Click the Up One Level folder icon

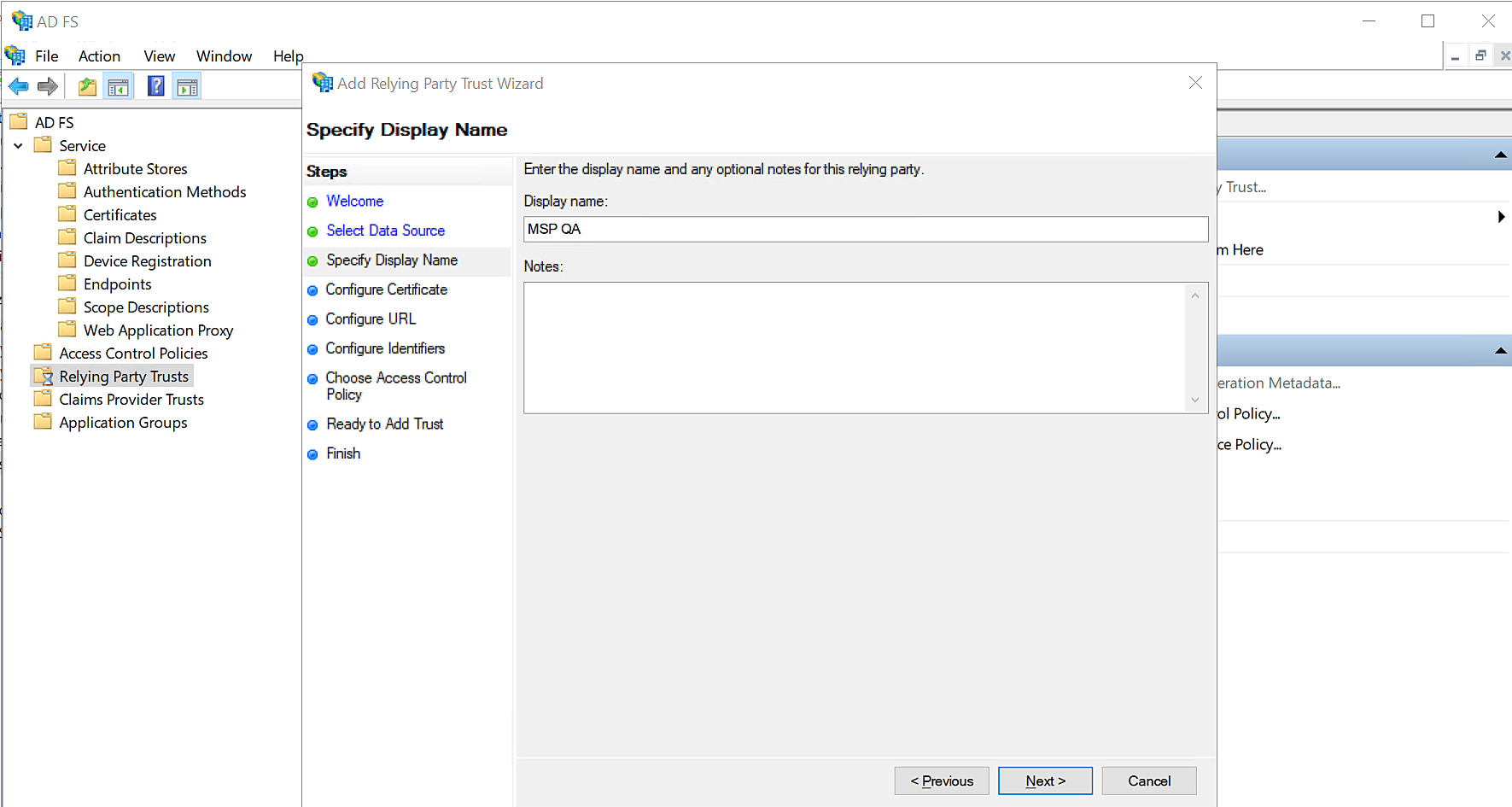[x=87, y=86]
